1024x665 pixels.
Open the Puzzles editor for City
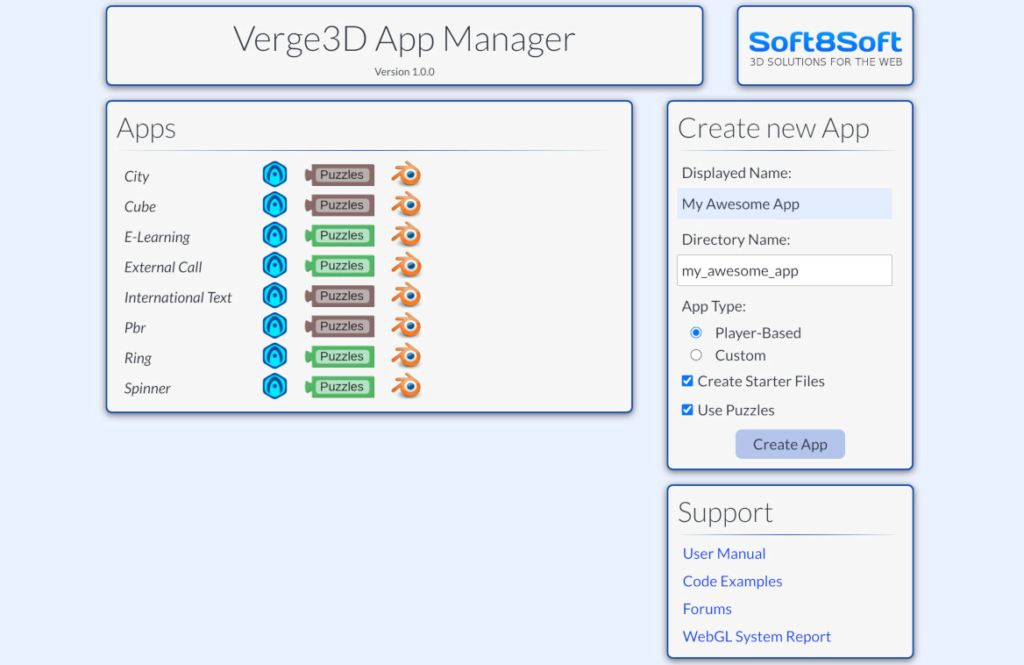pyautogui.click(x=340, y=175)
